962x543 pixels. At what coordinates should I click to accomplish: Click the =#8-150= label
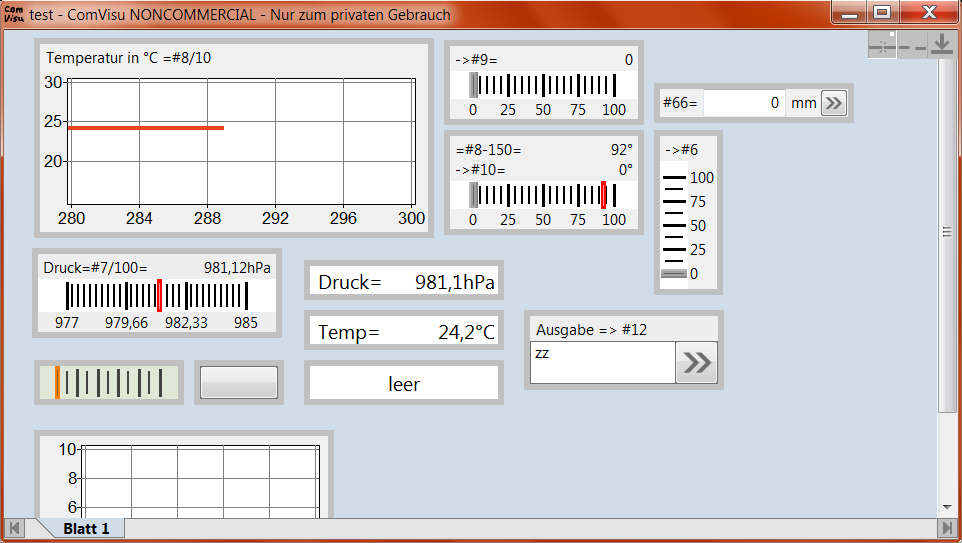pos(488,150)
